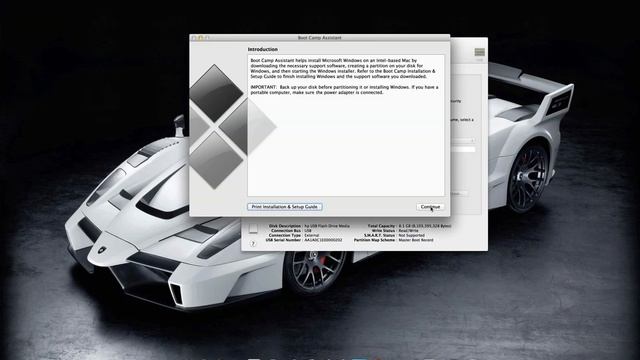This screenshot has height=360, width=640.
Task: Click the Total Capacity value in Disk Utility
Action: point(425,226)
